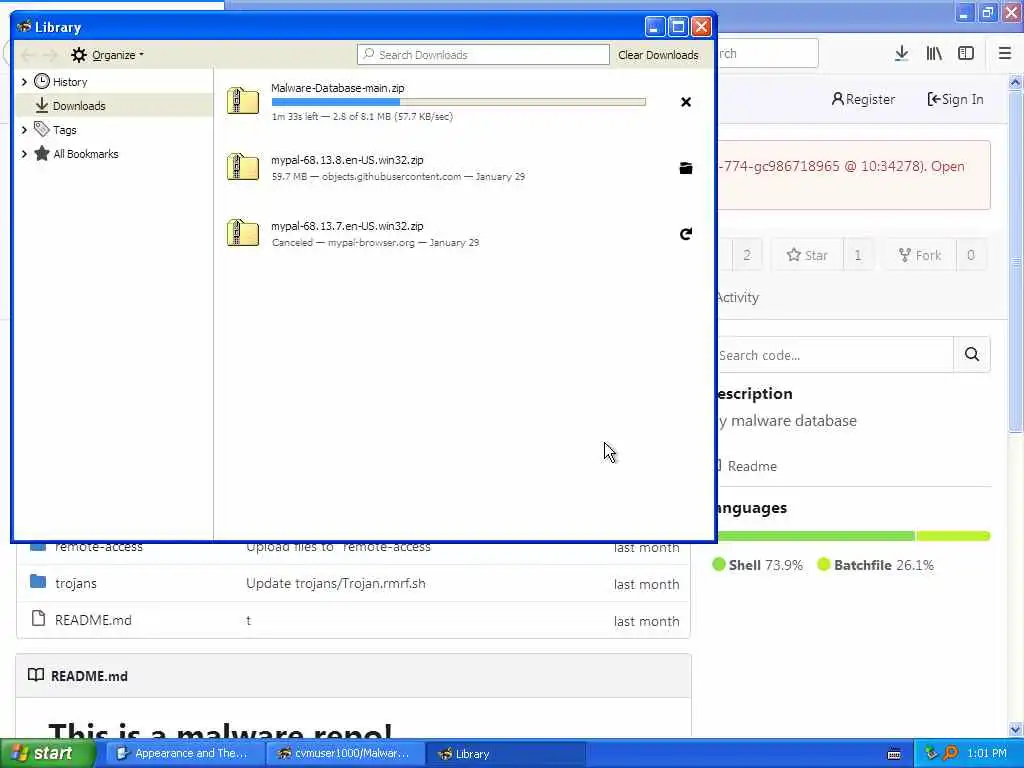This screenshot has width=1024, height=768.
Task: Star the repository
Action: point(807,255)
